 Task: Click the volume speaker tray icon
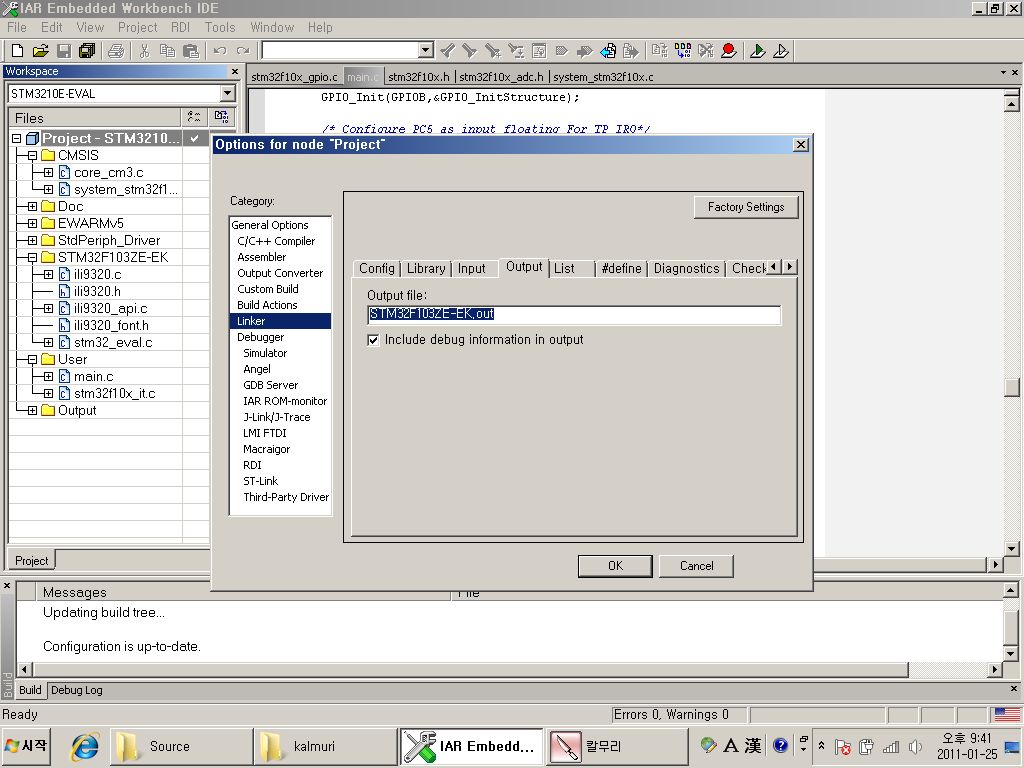[x=915, y=746]
